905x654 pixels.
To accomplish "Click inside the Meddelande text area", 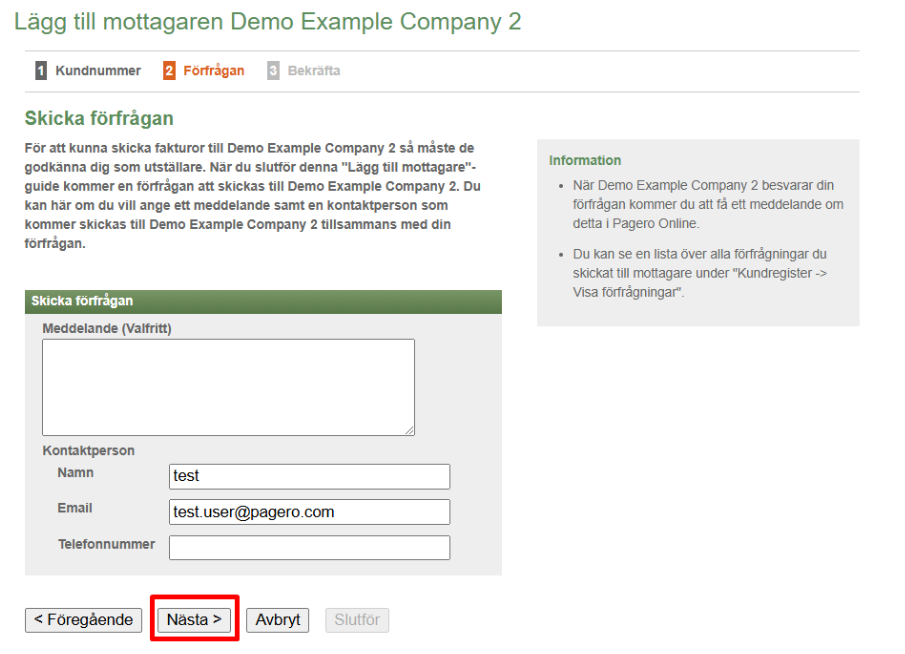I will [228, 386].
